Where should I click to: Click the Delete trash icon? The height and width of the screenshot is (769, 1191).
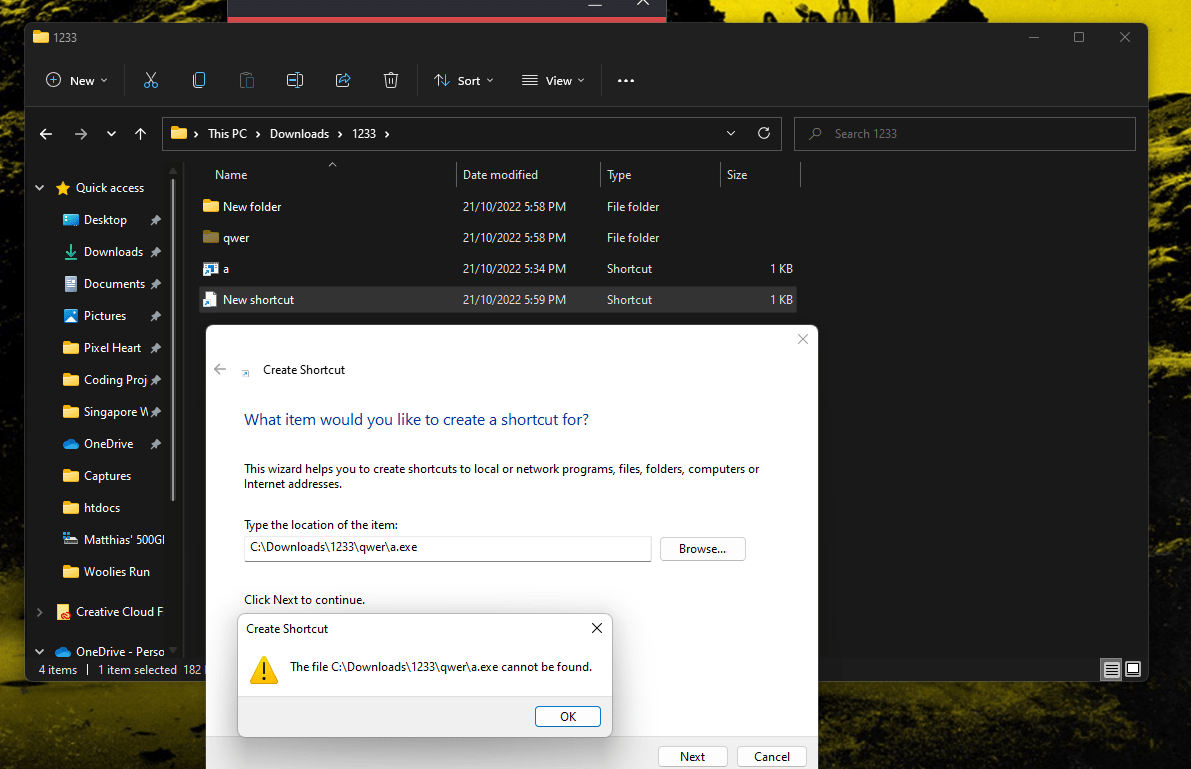coord(390,80)
